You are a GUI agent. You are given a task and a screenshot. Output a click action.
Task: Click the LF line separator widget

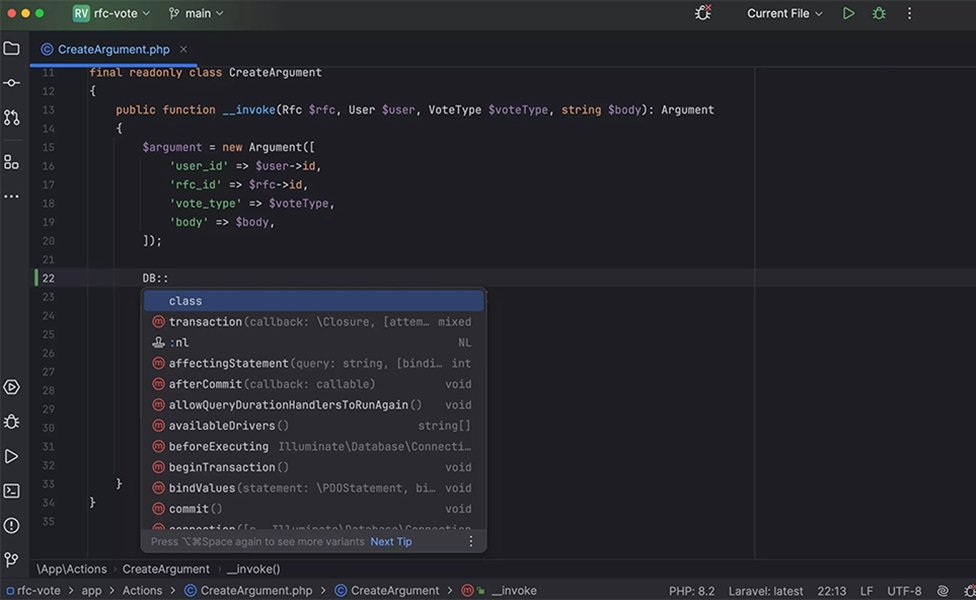point(866,591)
